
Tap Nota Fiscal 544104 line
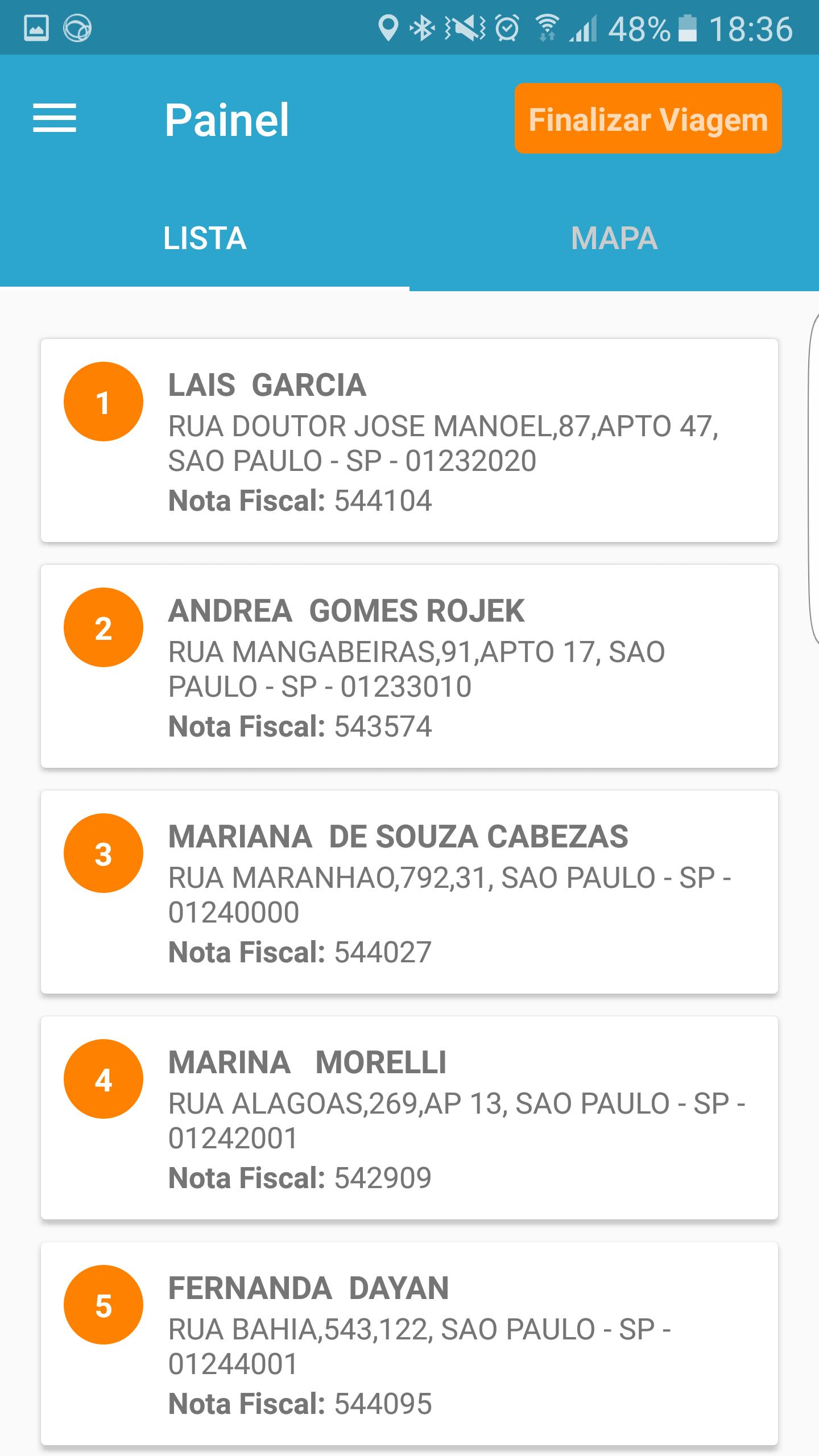[x=300, y=500]
